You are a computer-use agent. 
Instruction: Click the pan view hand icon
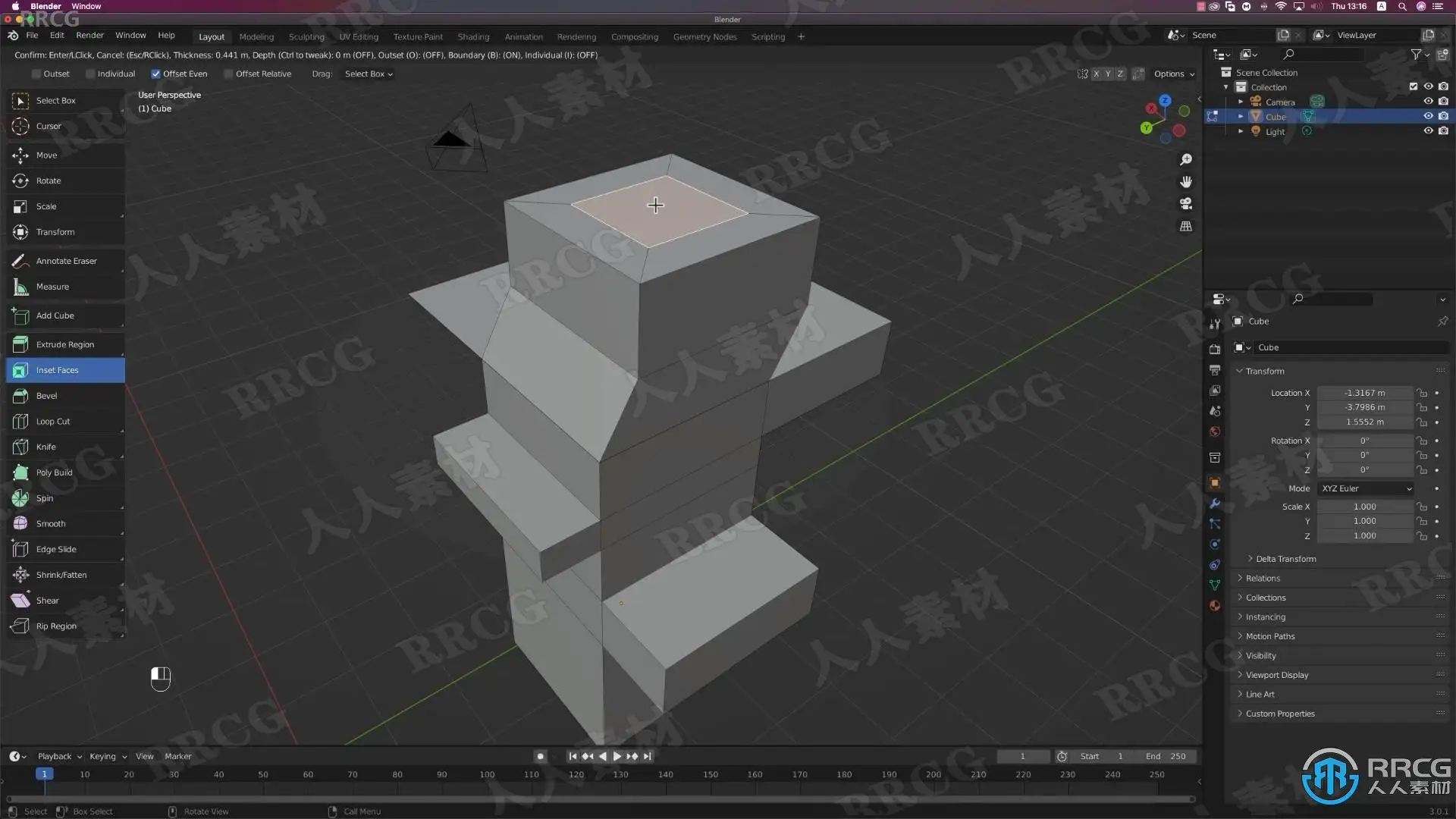(1186, 182)
